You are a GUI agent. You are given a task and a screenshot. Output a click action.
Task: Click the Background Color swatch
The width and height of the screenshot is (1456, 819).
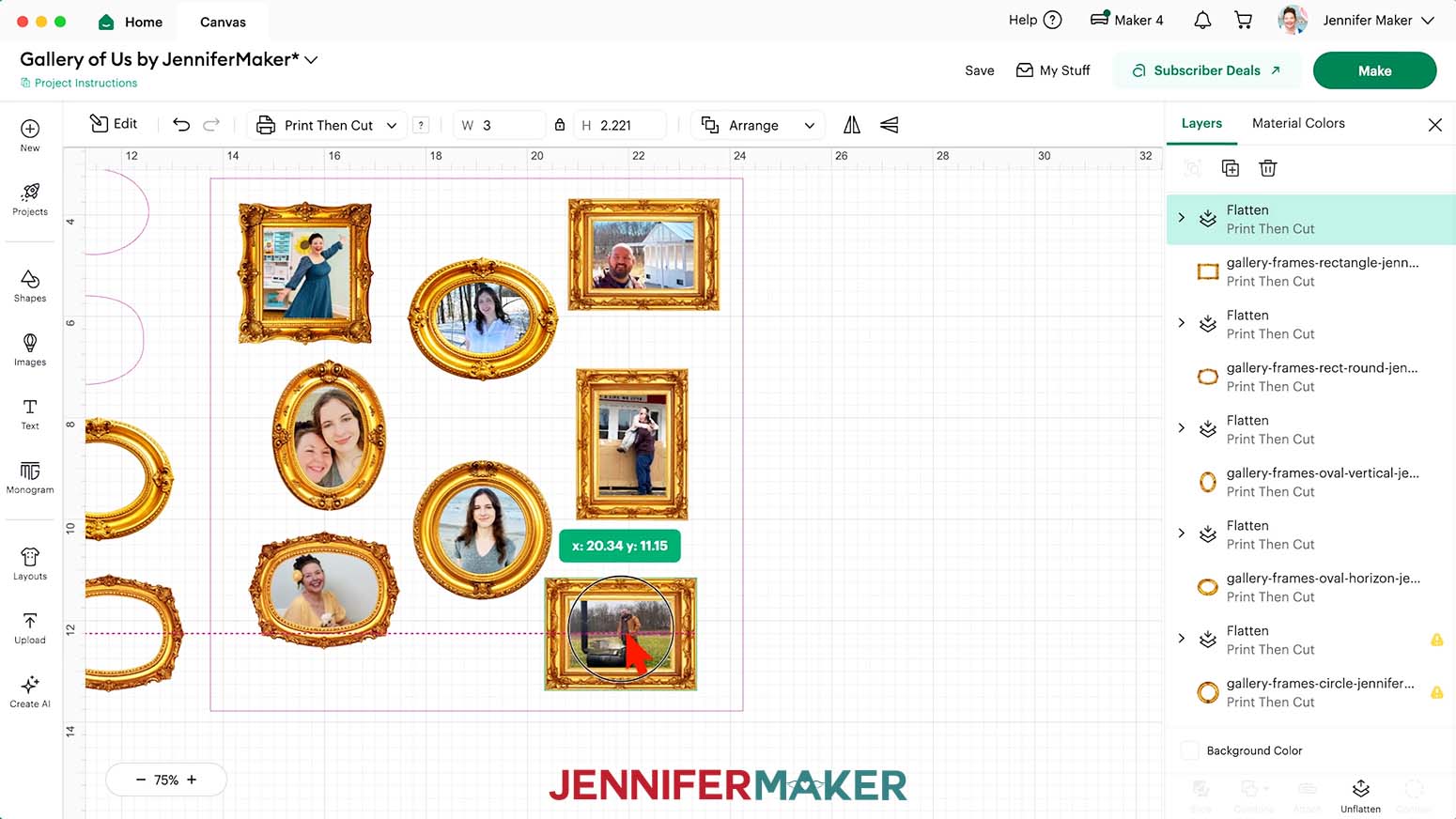(x=1189, y=750)
